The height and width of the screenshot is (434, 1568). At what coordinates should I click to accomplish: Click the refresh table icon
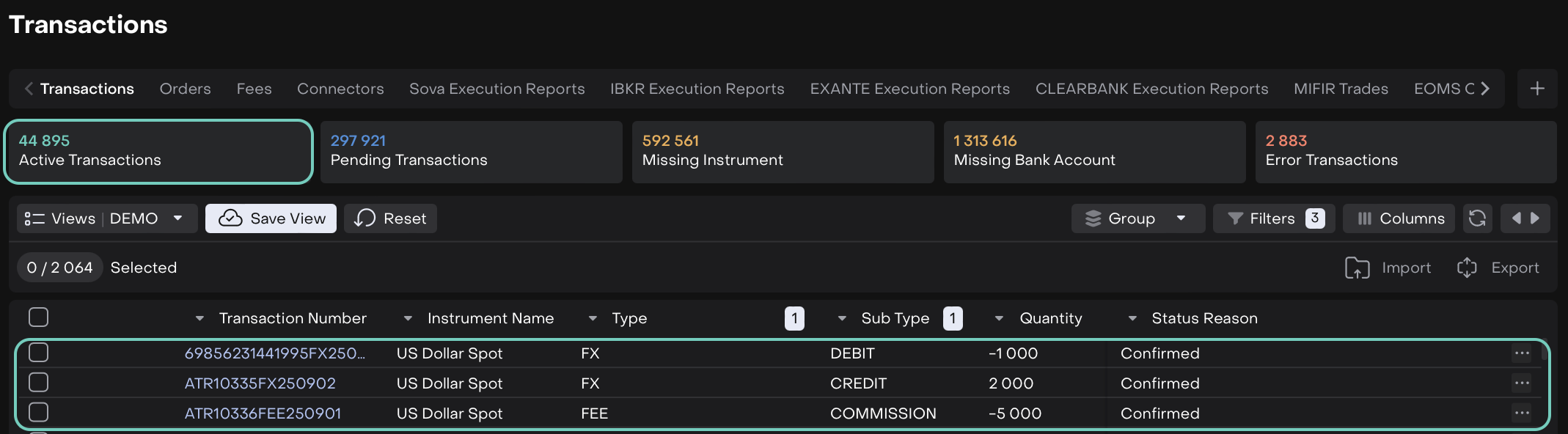pyautogui.click(x=1477, y=218)
